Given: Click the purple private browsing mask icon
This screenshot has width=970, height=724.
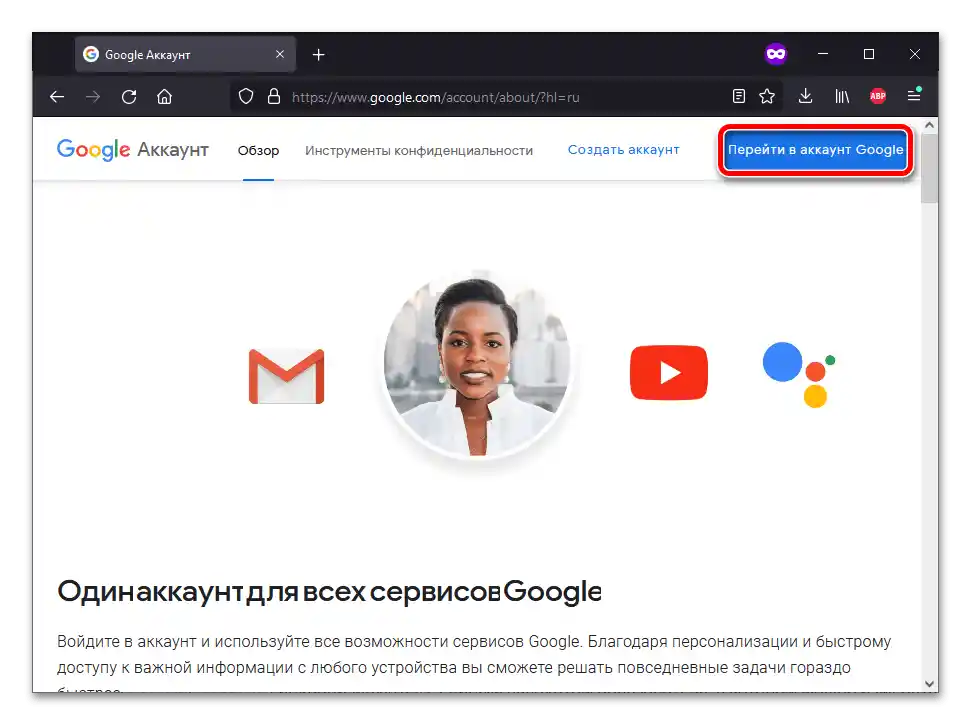Looking at the screenshot, I should (776, 54).
